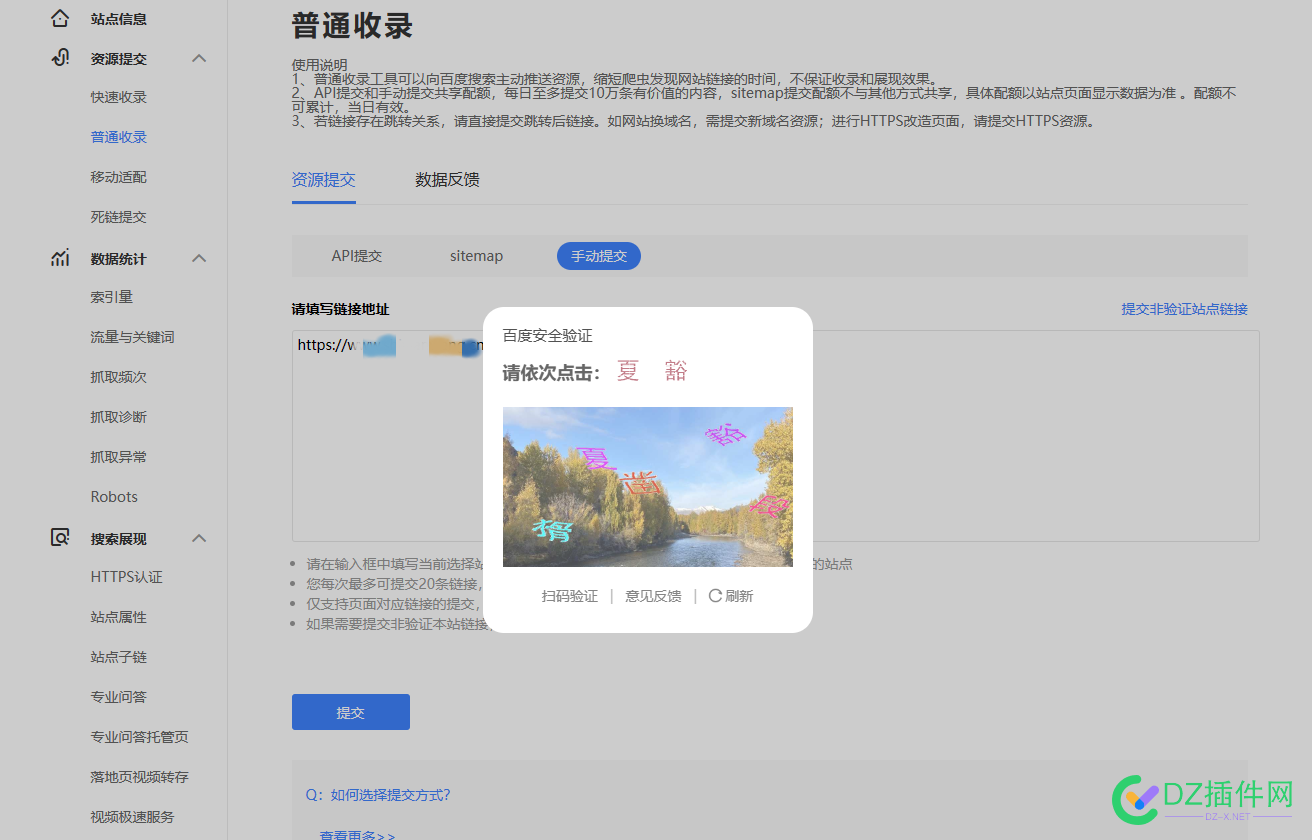Image resolution: width=1312 pixels, height=840 pixels.
Task: Switch to 数据反馈 tab
Action: (x=447, y=180)
